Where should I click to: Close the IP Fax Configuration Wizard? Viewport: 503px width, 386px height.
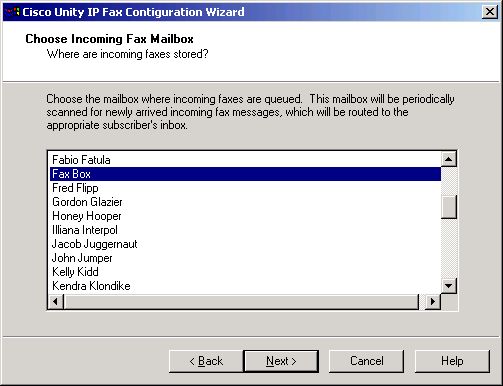pyautogui.click(x=490, y=12)
